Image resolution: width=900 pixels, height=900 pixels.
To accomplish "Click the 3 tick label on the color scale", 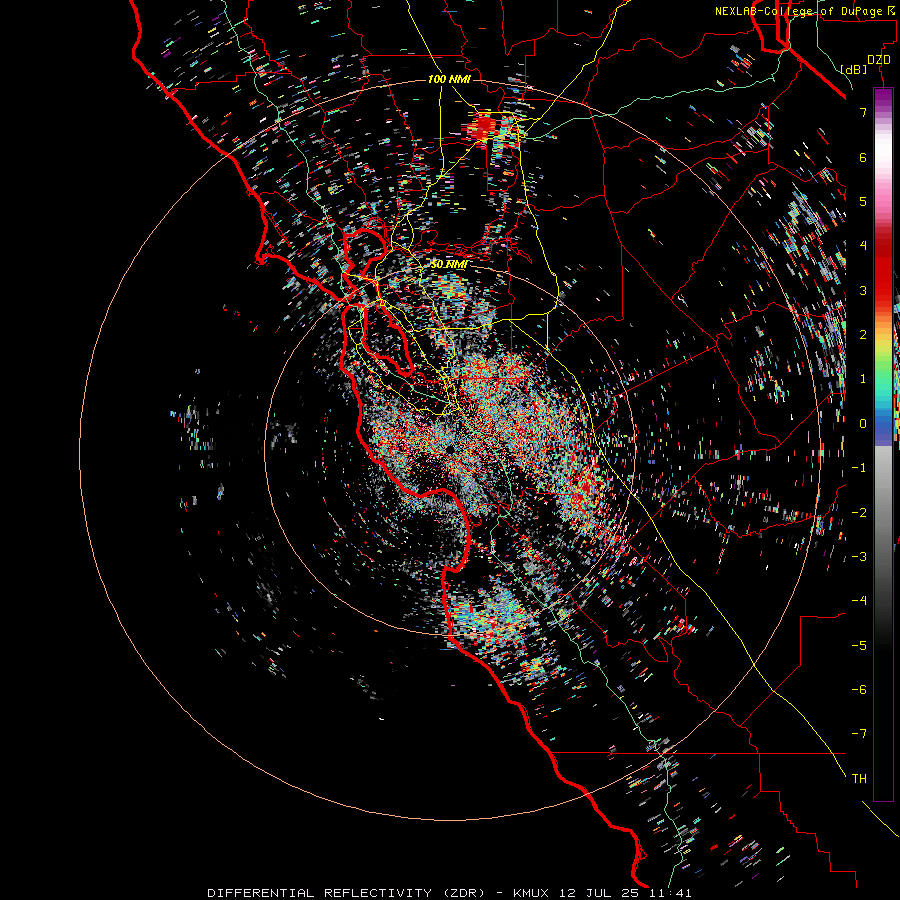I will 863,290.
